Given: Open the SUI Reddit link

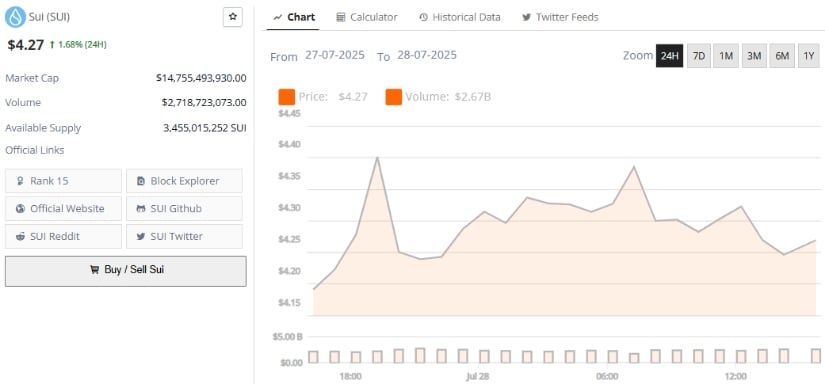Looking at the screenshot, I should [63, 236].
